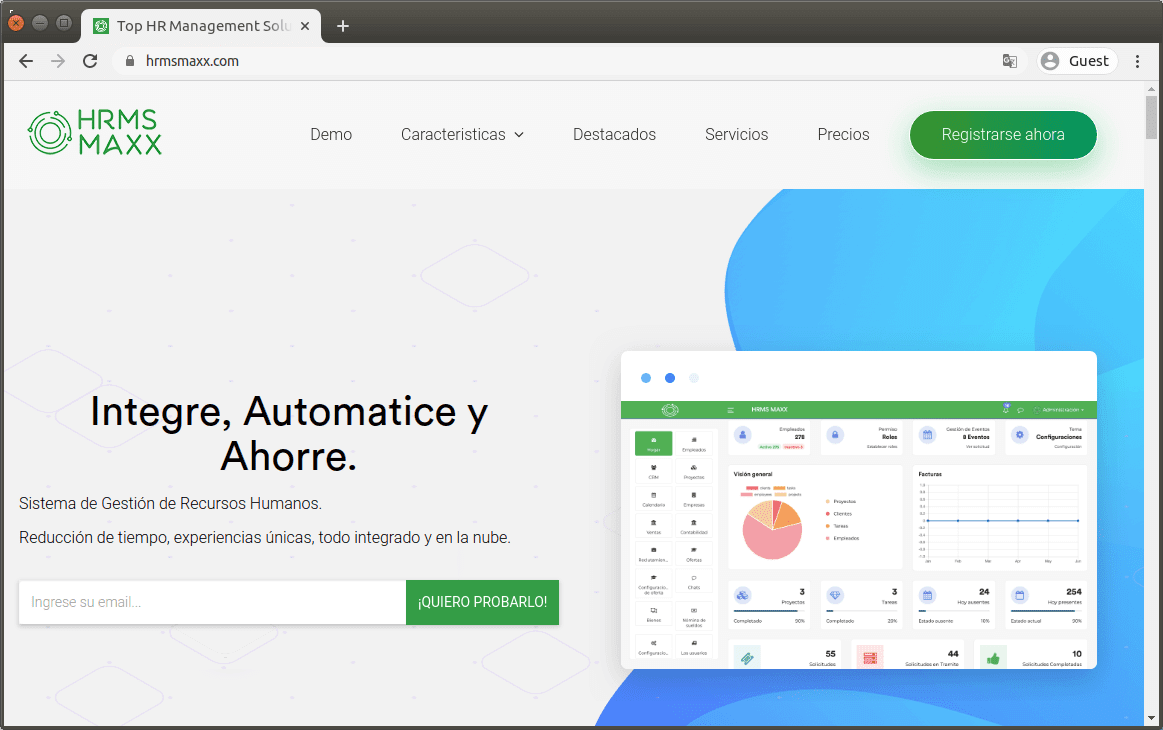
Task: View site info via the lock icon
Action: pos(130,61)
